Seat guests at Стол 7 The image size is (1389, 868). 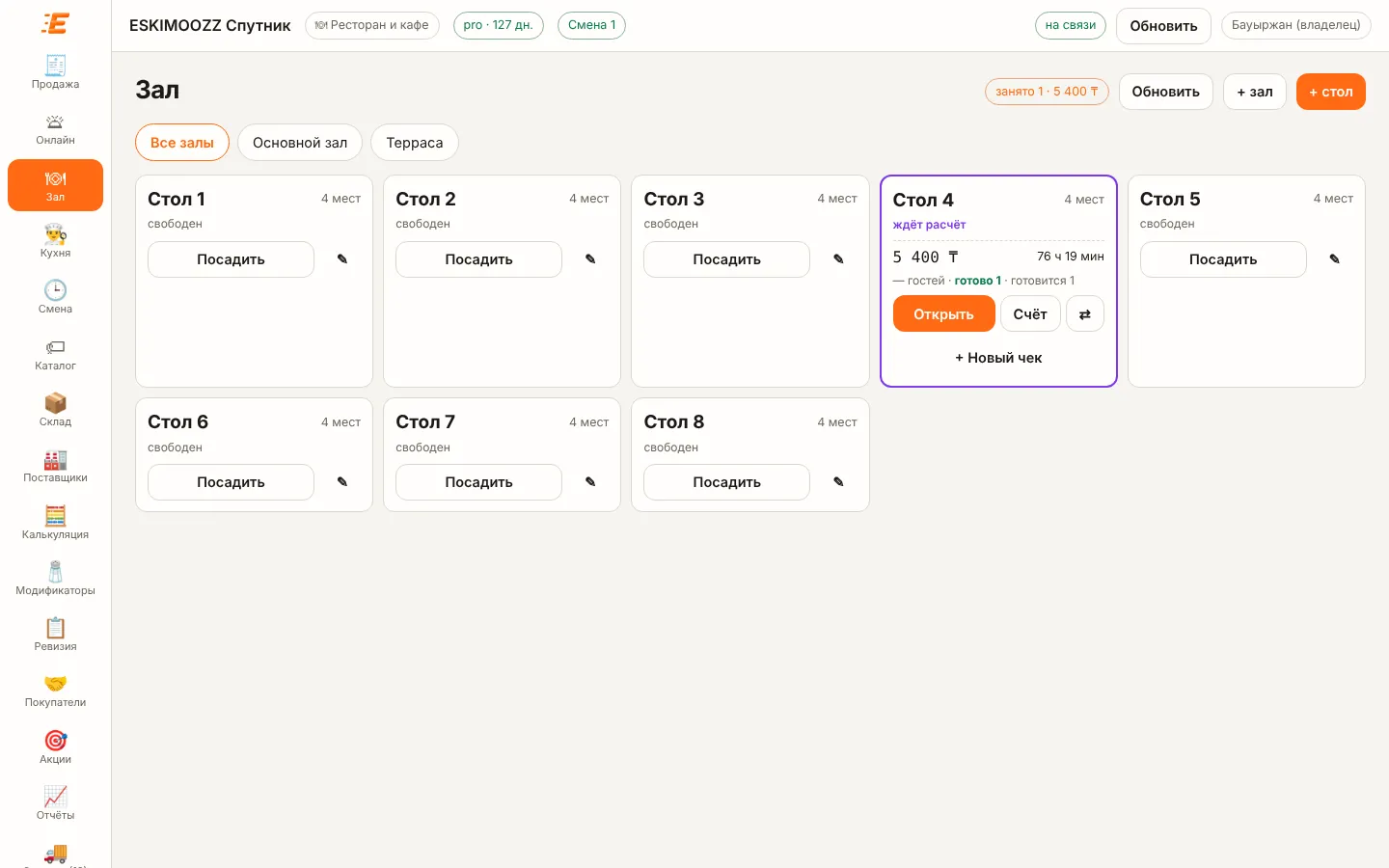[478, 482]
